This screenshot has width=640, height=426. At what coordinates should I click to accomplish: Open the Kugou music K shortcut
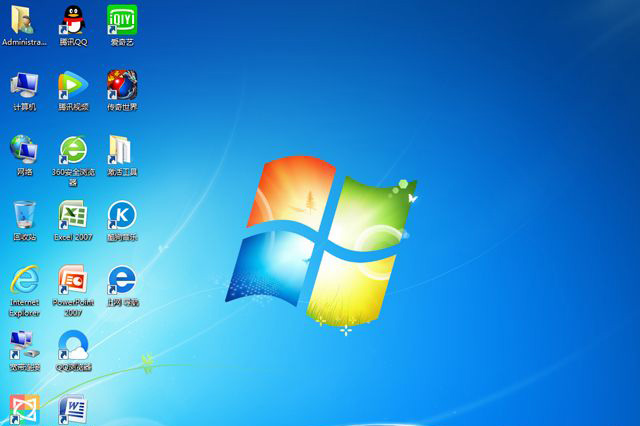[122, 215]
